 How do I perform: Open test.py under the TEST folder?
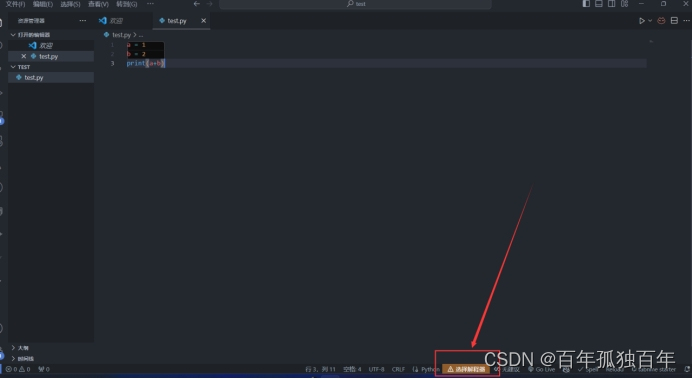coord(51,77)
